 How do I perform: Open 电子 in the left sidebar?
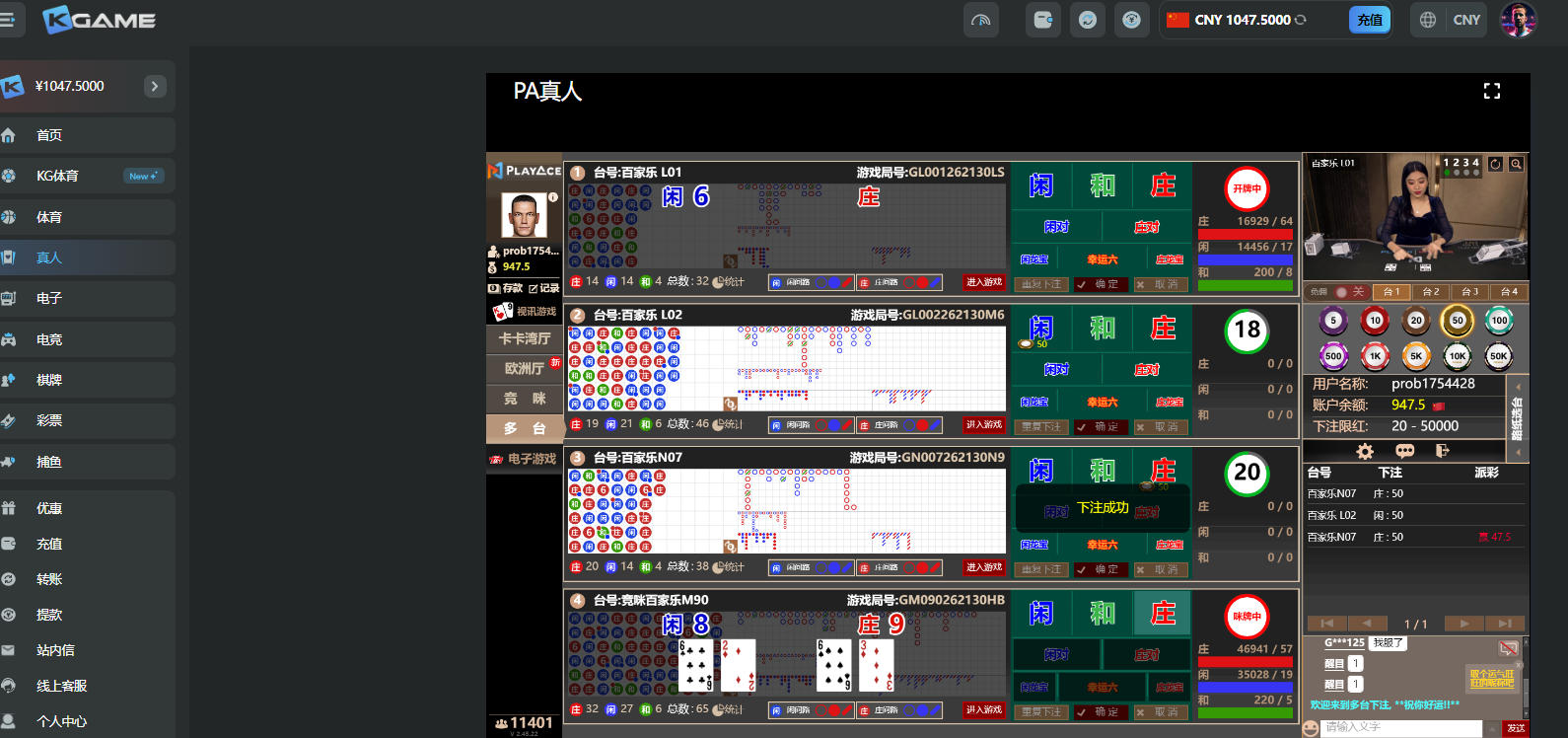coord(49,298)
